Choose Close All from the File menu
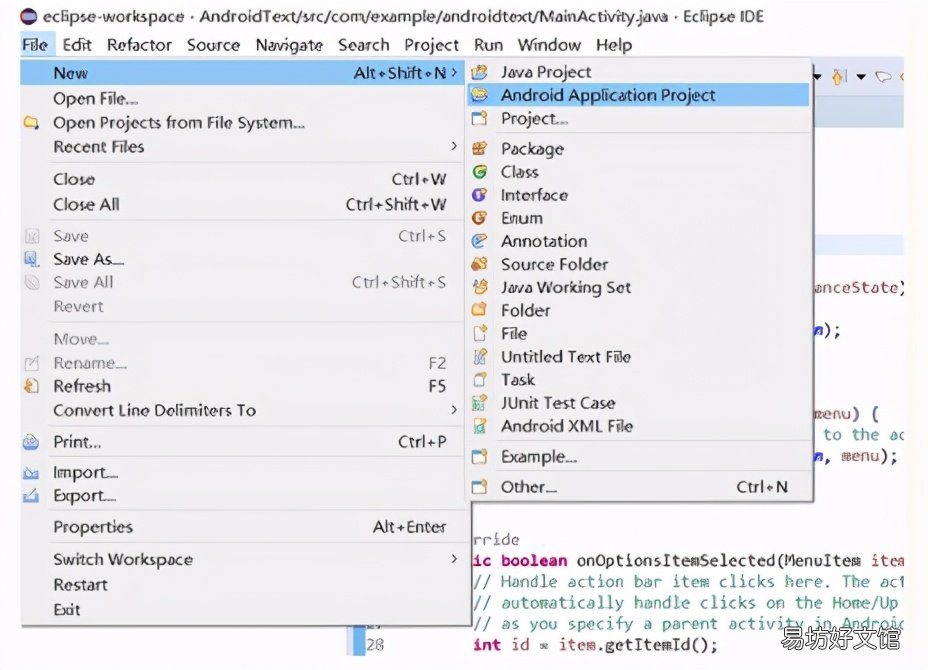This screenshot has width=928, height=670. point(242,204)
